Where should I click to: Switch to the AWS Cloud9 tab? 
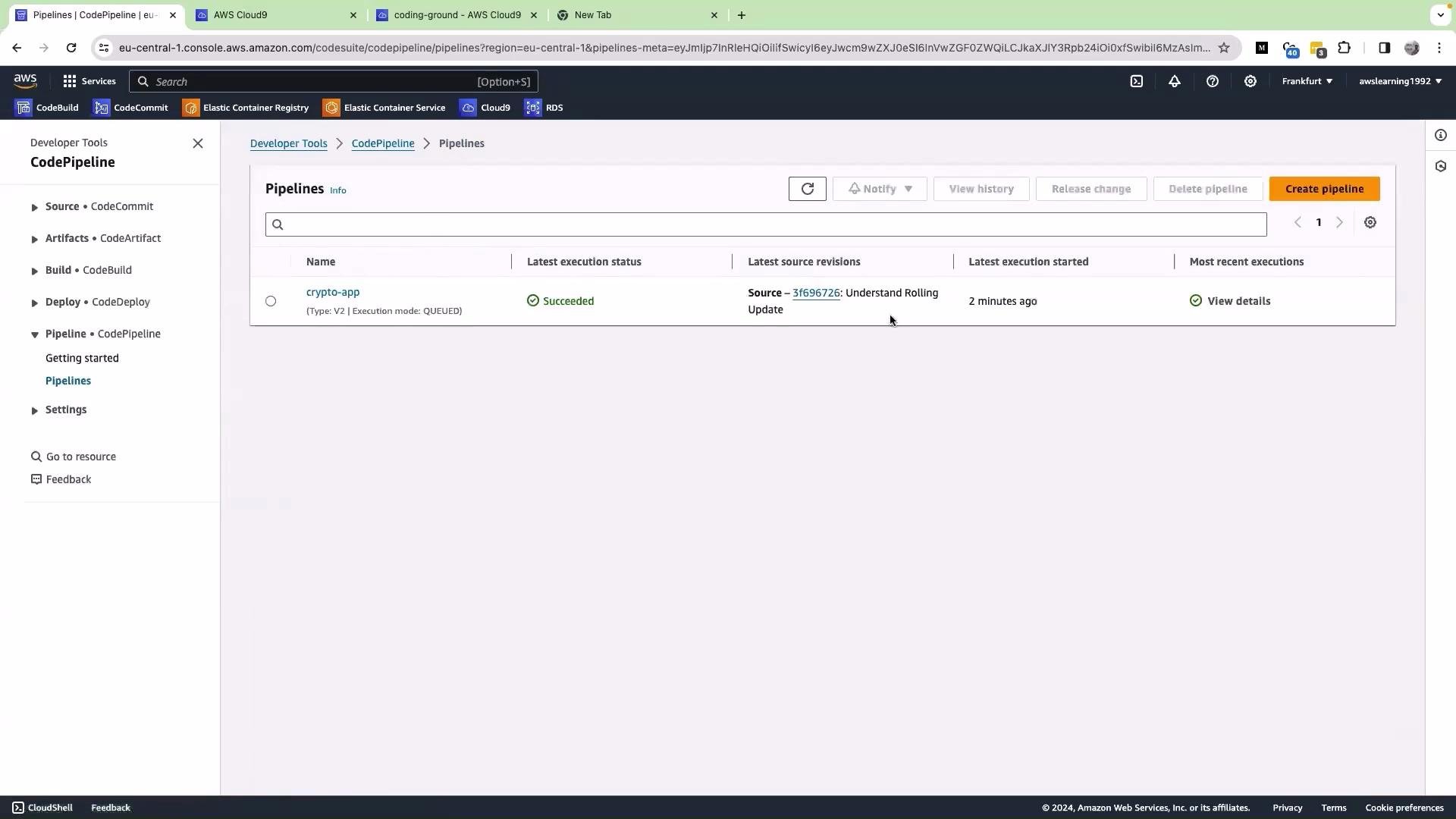[276, 14]
